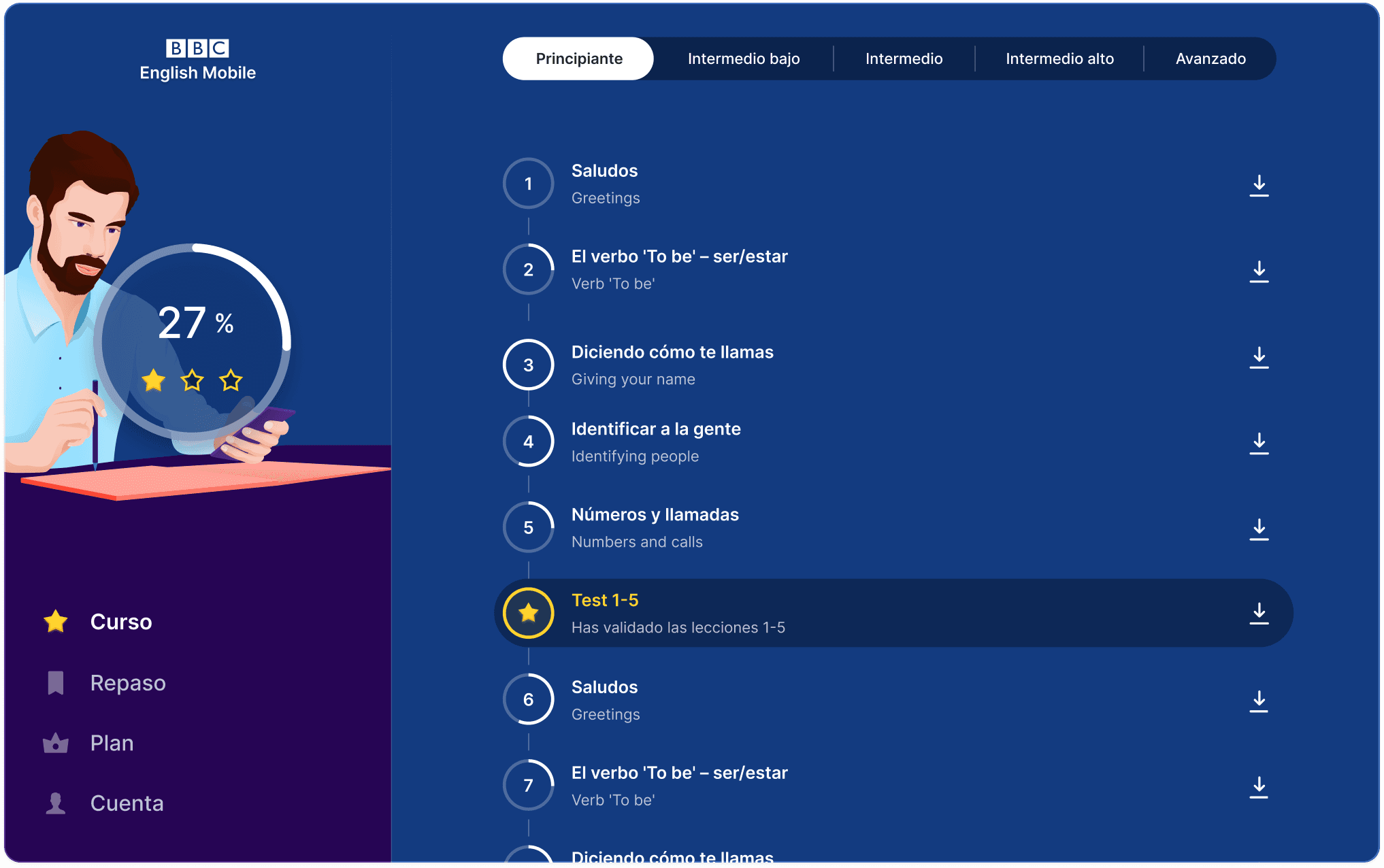The height and width of the screenshot is (868, 1384).
Task: Open the Test 1-5 entry
Action: click(x=893, y=613)
